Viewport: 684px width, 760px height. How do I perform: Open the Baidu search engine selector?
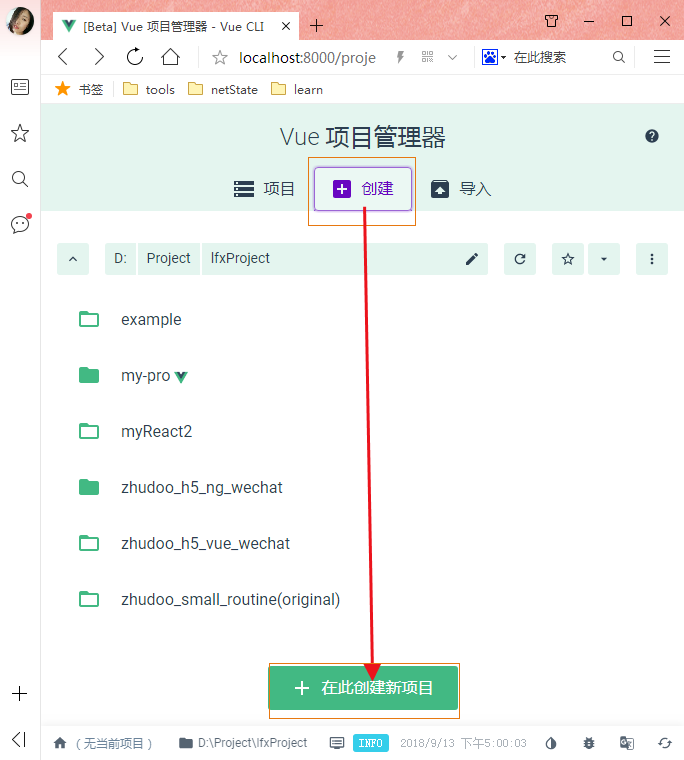click(494, 57)
